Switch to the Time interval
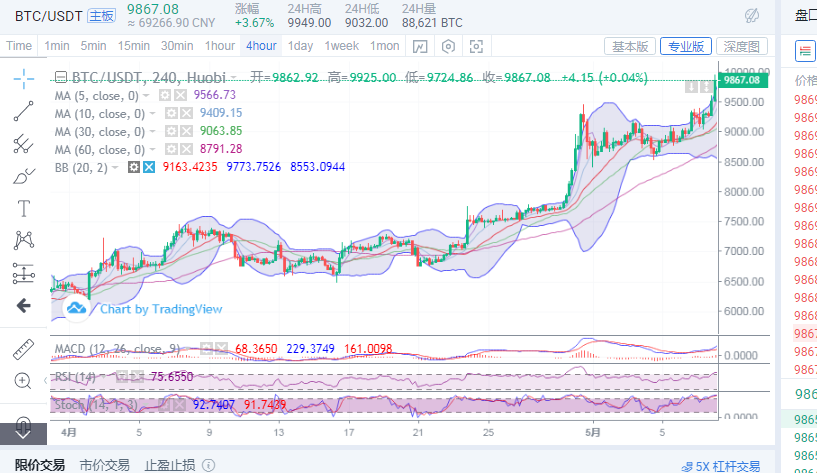This screenshot has height=473, width=817. (x=19, y=46)
